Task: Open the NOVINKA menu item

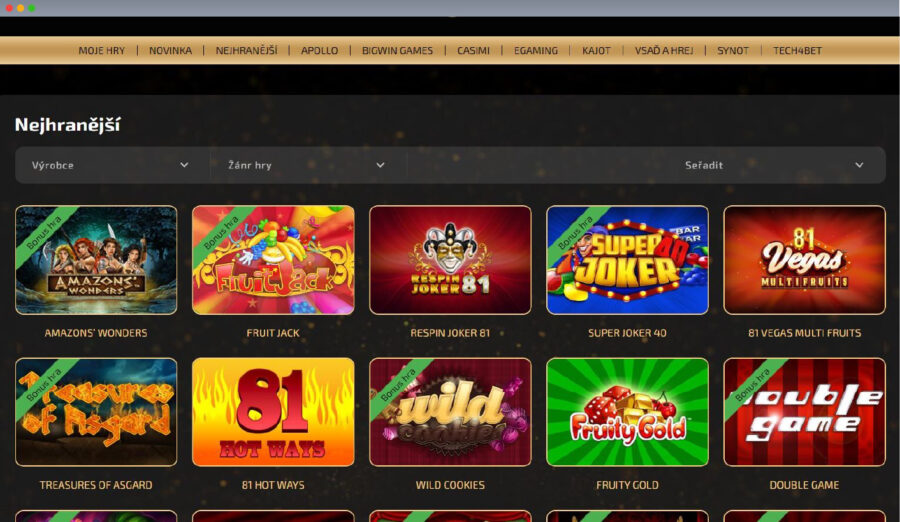Action: [170, 51]
